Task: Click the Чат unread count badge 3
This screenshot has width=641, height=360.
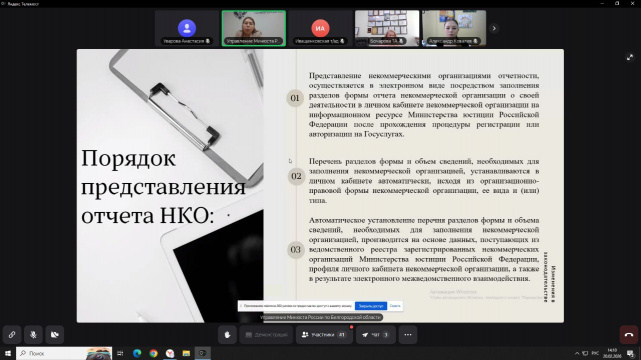Action: click(x=385, y=335)
